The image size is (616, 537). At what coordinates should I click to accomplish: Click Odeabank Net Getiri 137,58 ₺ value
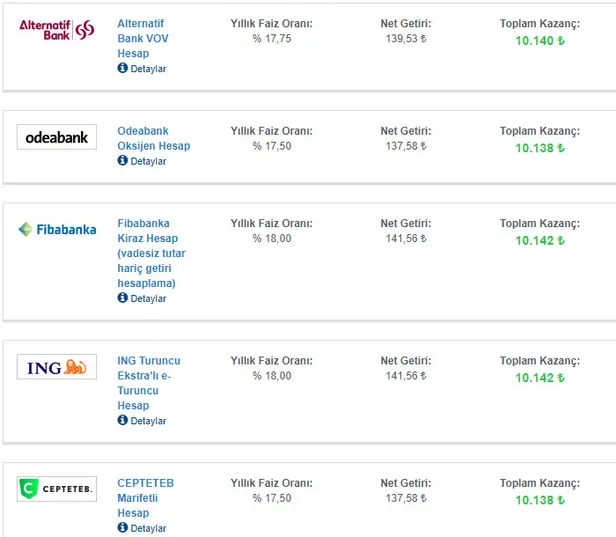pos(404,146)
